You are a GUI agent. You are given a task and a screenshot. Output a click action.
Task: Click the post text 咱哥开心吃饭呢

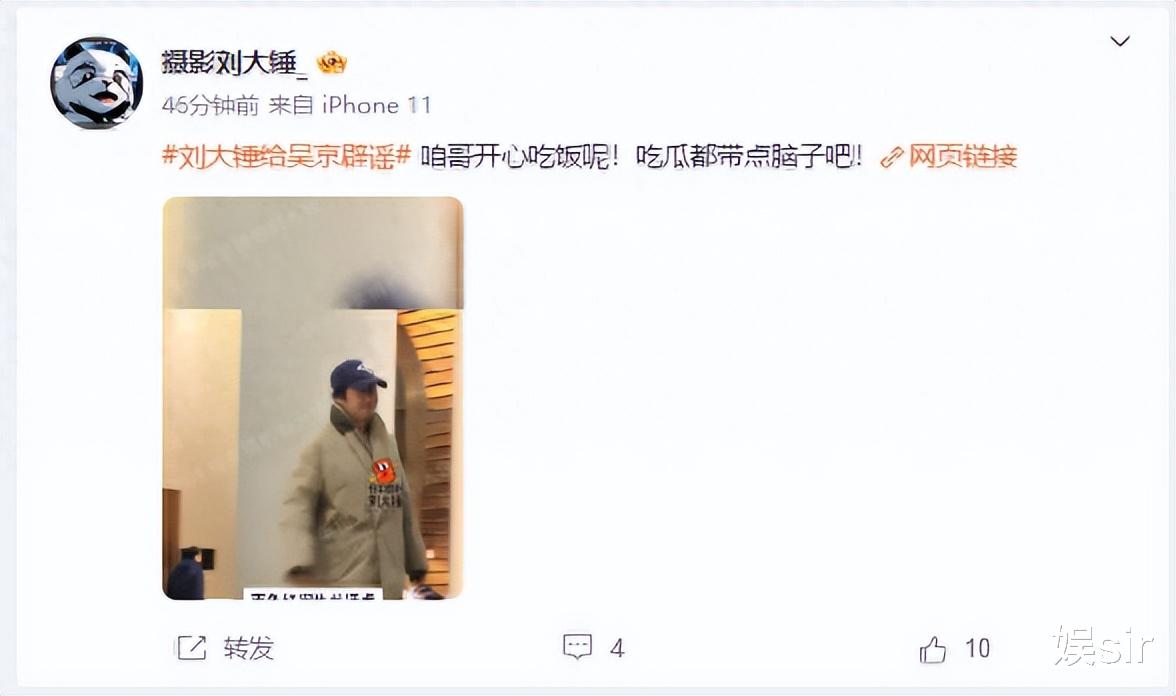coord(519,157)
